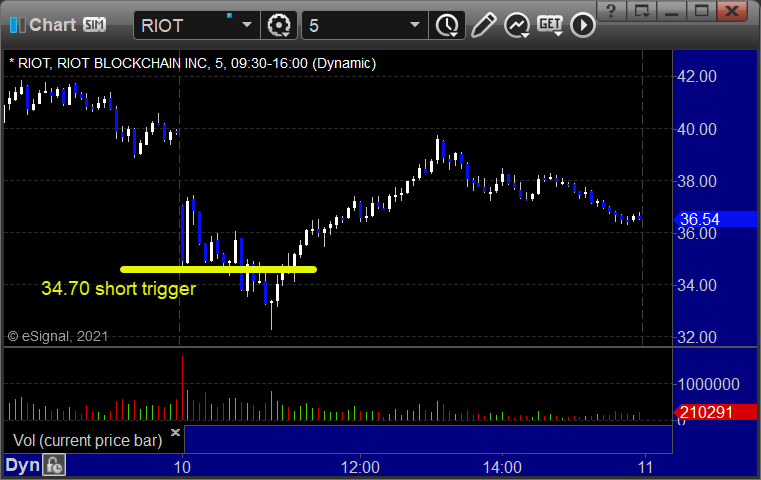Click the 1000000 volume axis label
The image size is (761, 480).
[709, 384]
